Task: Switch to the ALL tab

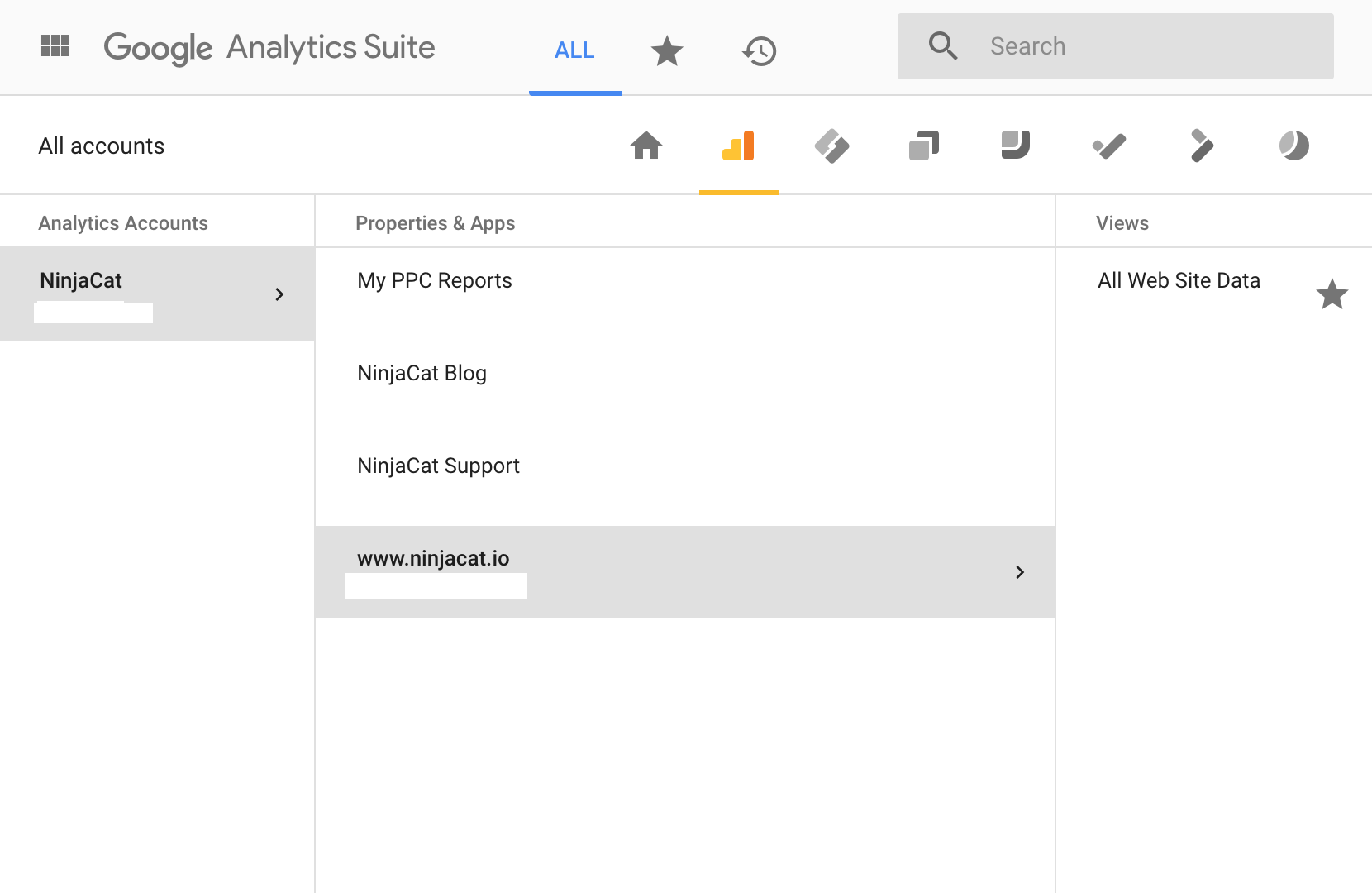Action: click(x=574, y=50)
